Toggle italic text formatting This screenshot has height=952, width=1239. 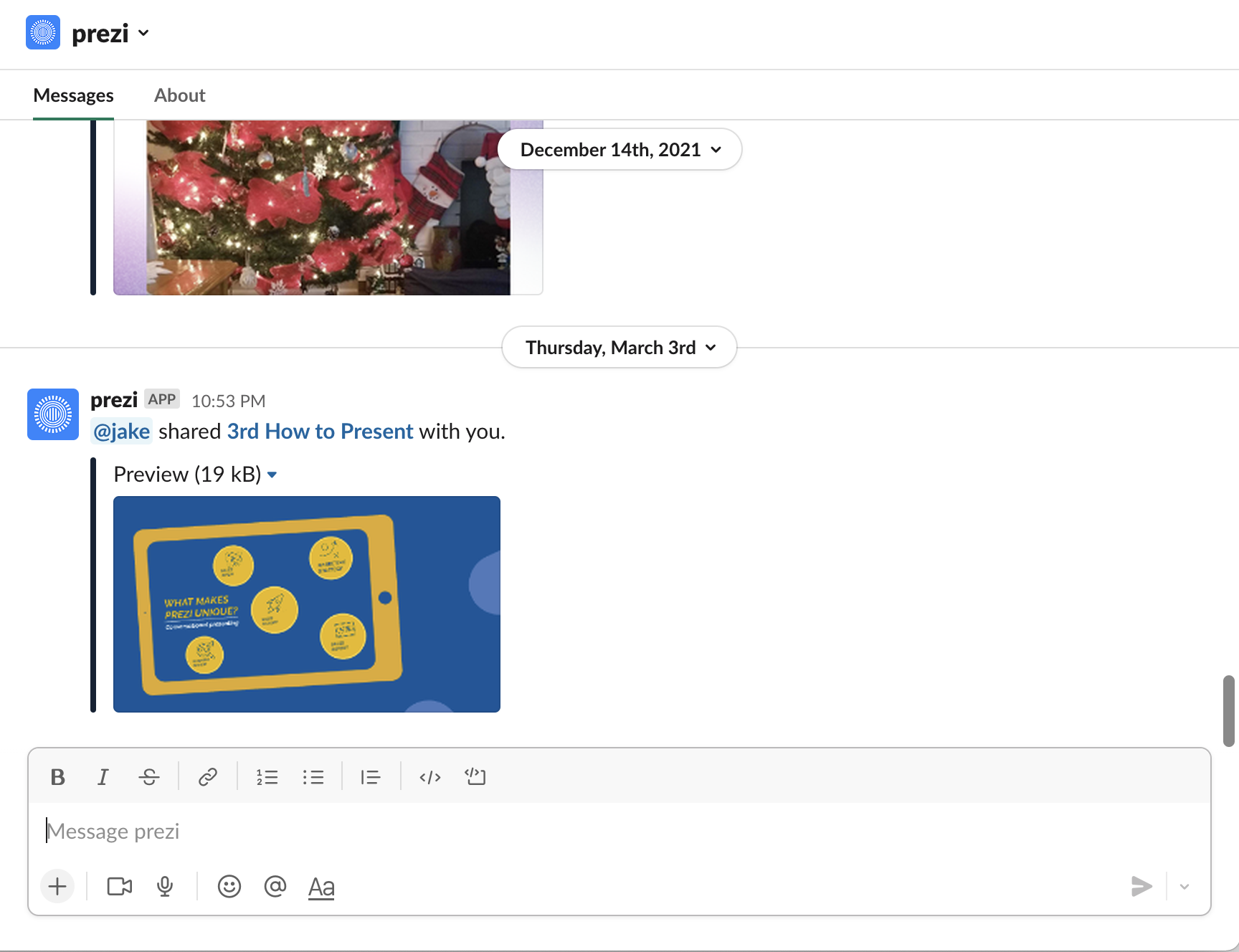coord(103,777)
